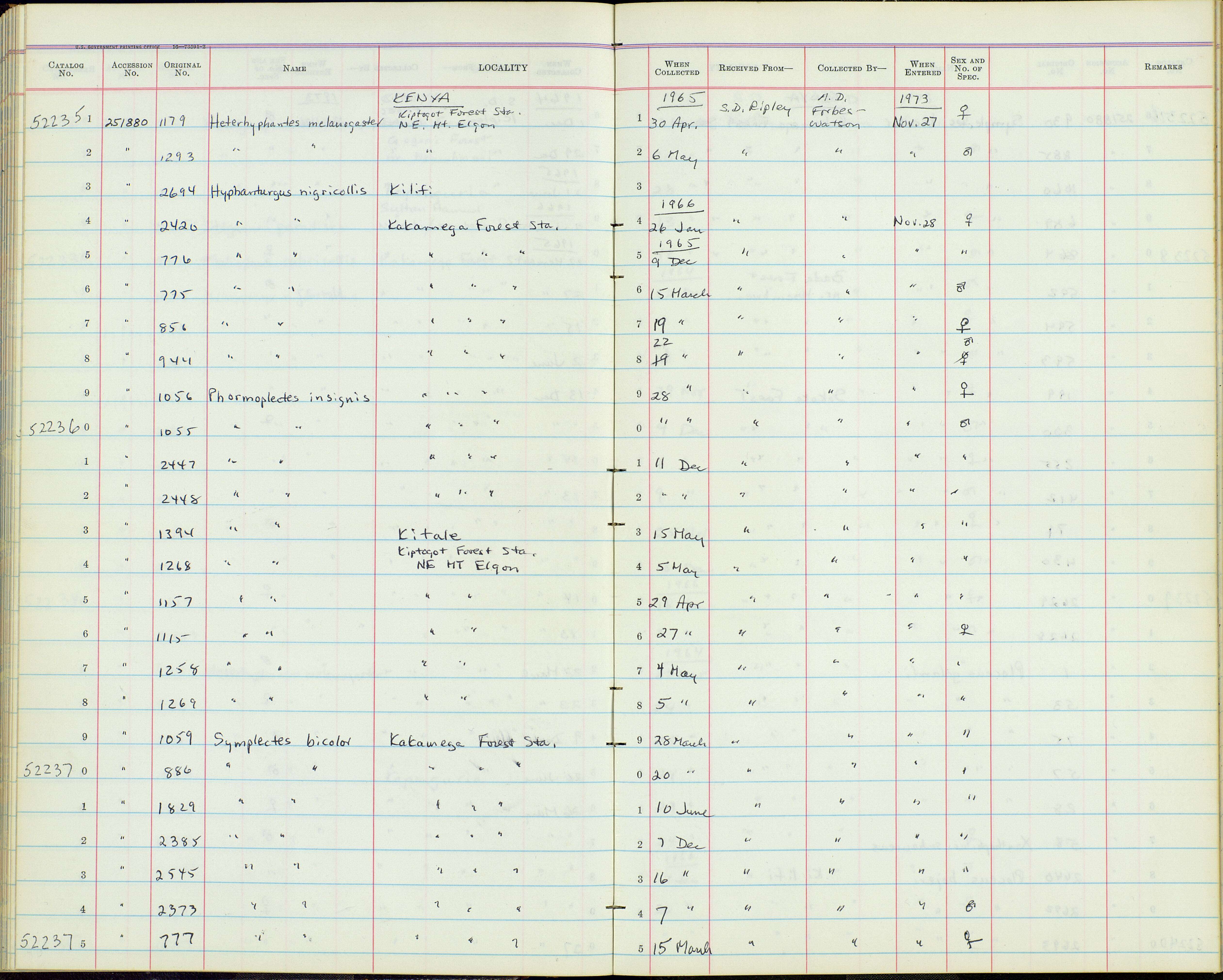
Task: Select 'Phormoplectes insignis' name entry
Action: [289, 397]
